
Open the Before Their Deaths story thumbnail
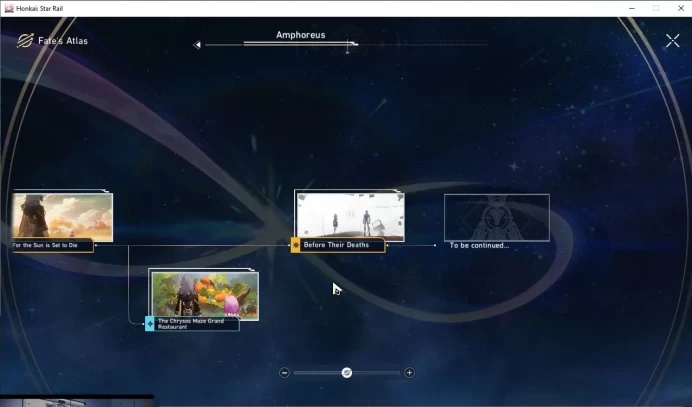350,216
